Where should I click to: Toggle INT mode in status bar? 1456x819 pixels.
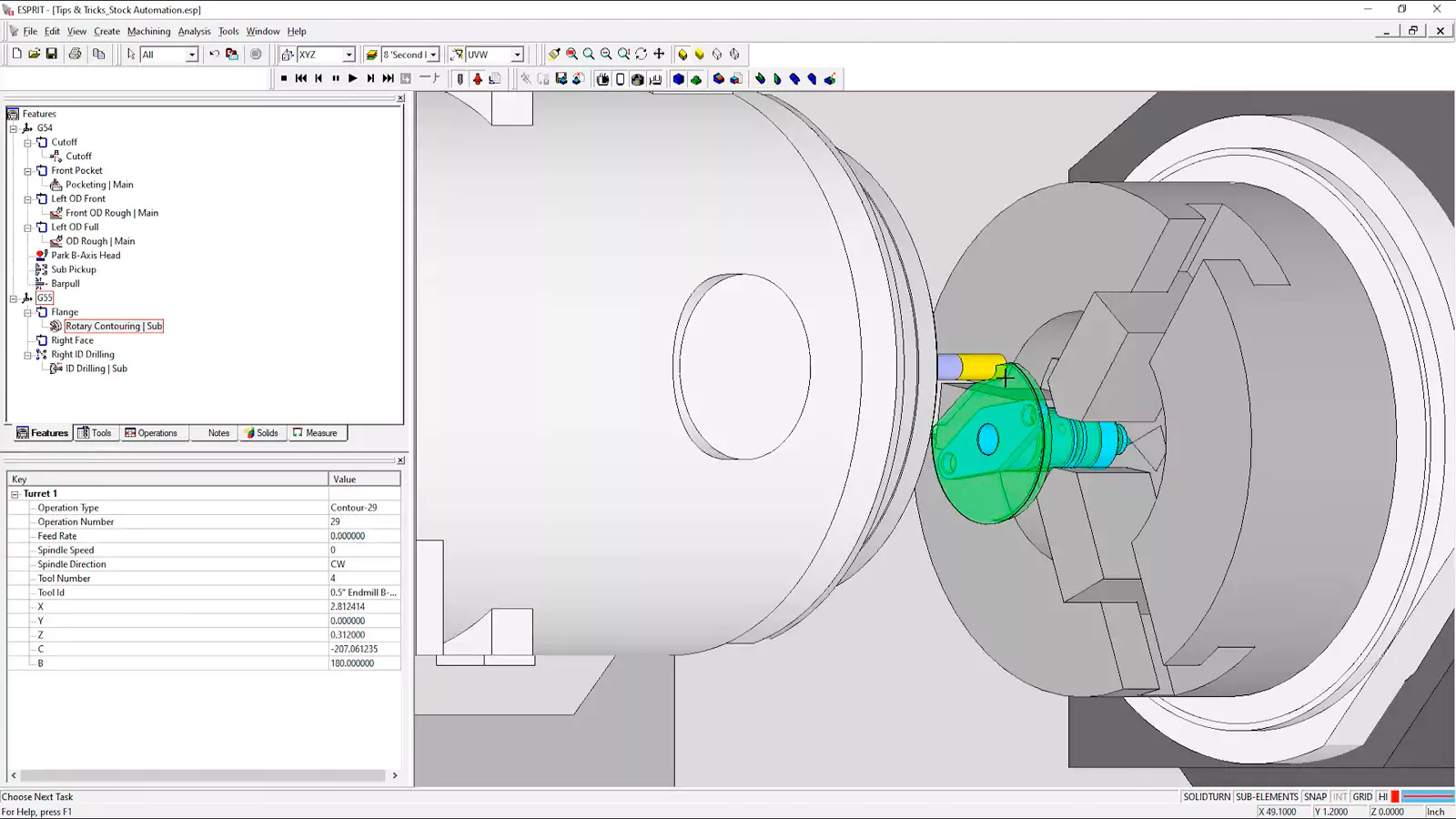click(1340, 796)
